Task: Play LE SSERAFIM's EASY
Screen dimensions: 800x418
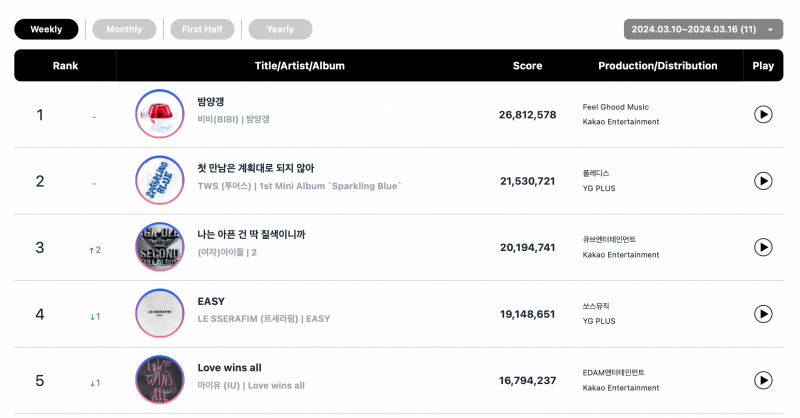Action: coord(763,314)
